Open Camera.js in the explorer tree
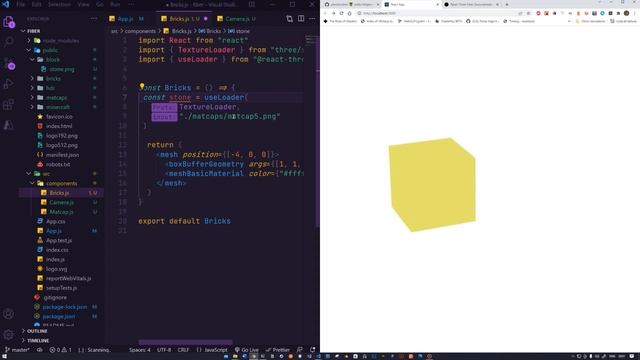Image resolution: width=640 pixels, height=360 pixels. [61, 202]
